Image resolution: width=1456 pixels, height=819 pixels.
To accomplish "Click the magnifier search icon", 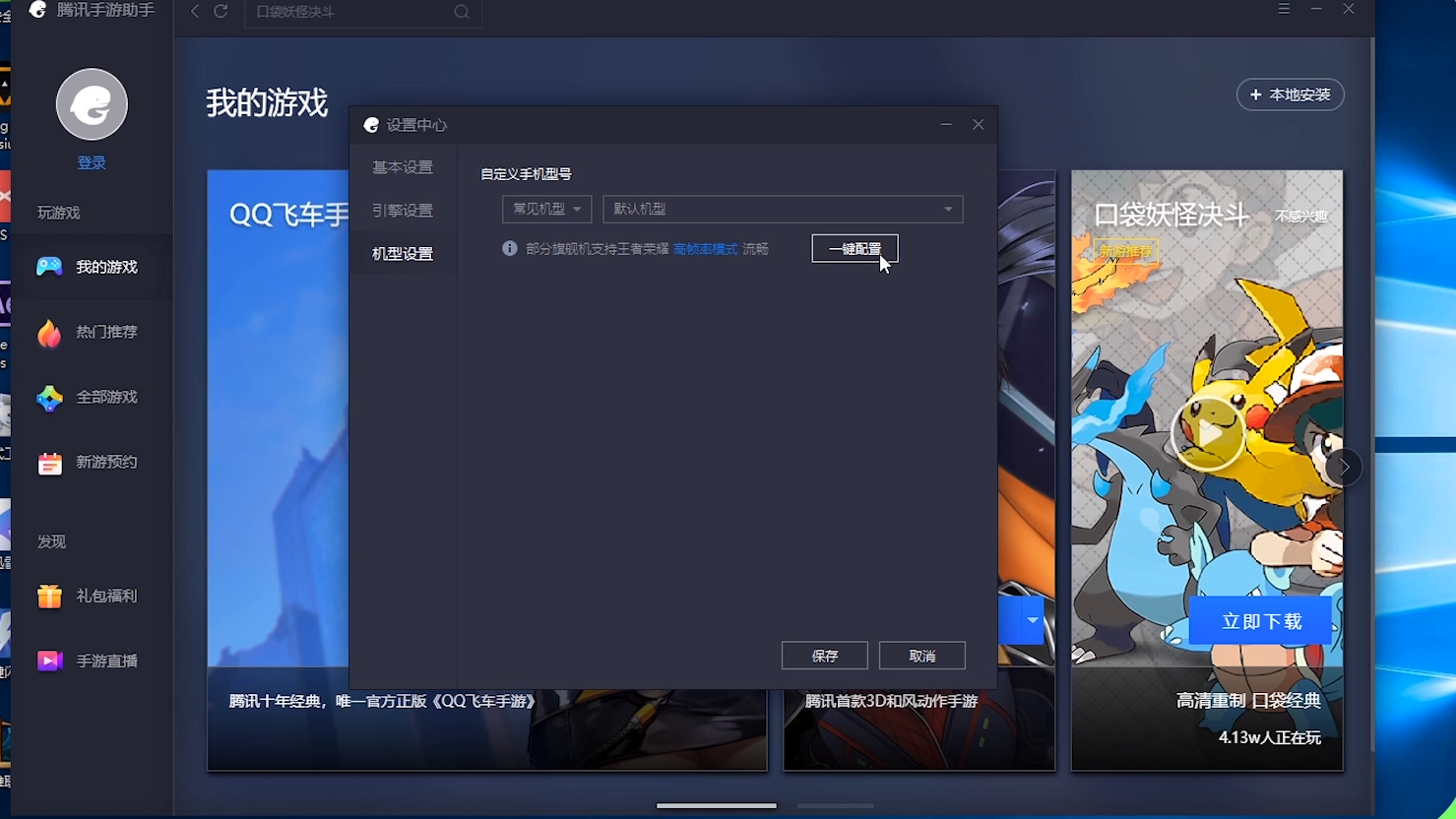I will (x=462, y=13).
